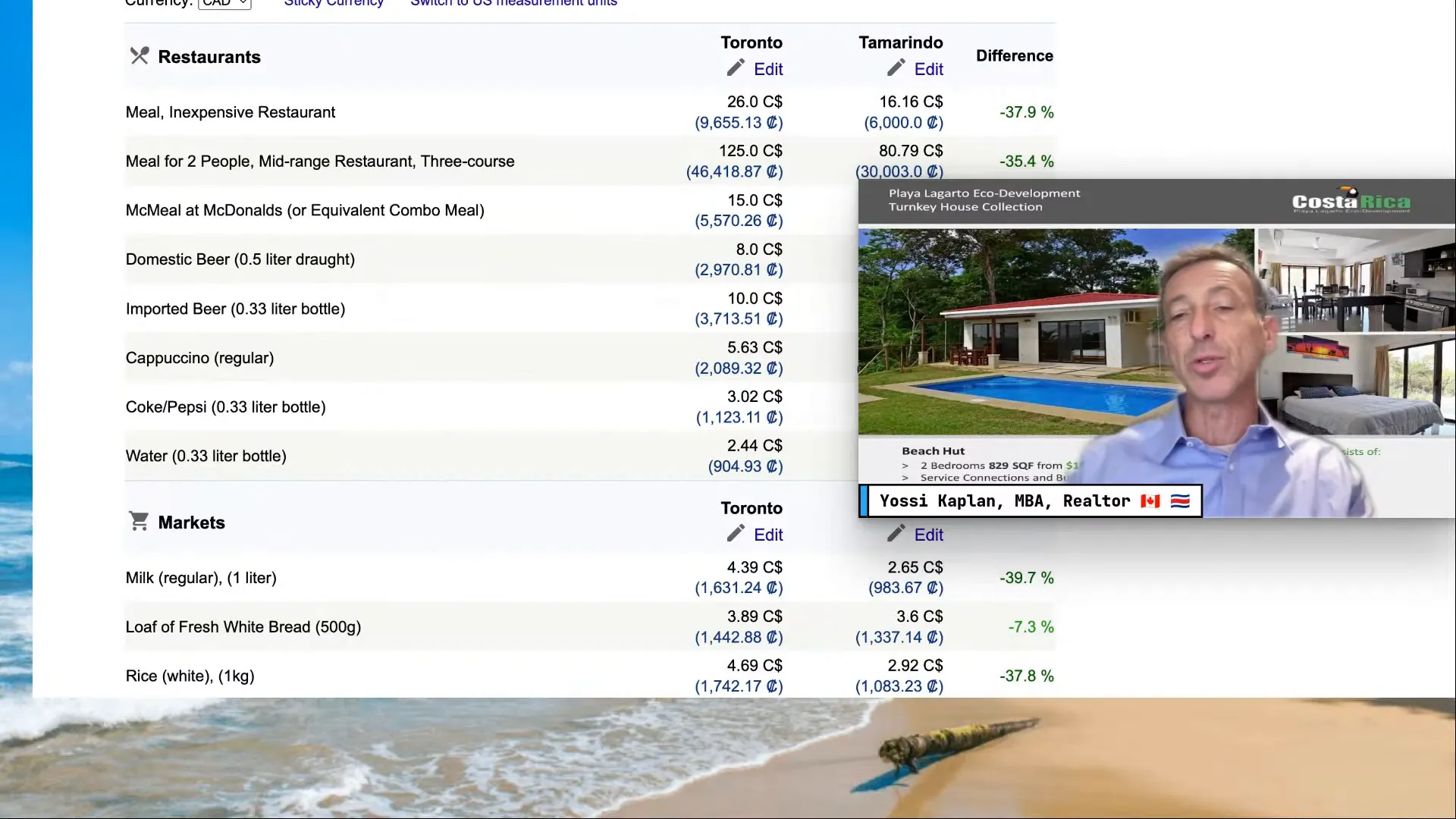Screen dimensions: 1456x819
Task: Click the -37.8 % rice difference
Action: (1027, 676)
